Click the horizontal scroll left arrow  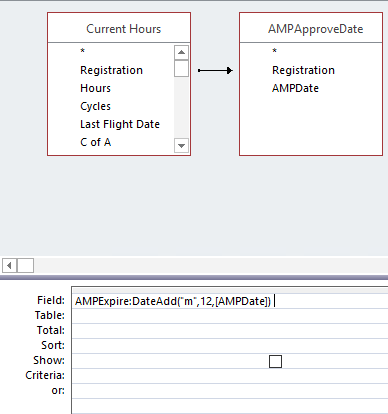click(9, 266)
